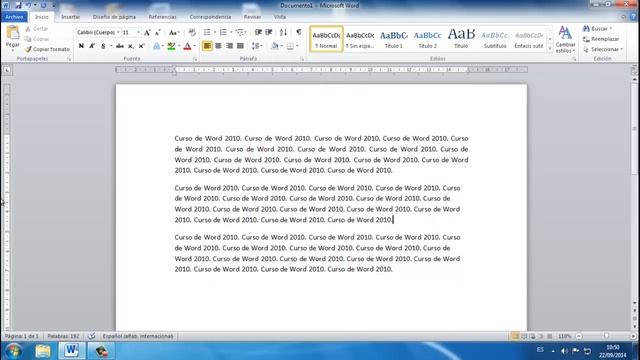Toggle underline S formatting

tap(103, 46)
